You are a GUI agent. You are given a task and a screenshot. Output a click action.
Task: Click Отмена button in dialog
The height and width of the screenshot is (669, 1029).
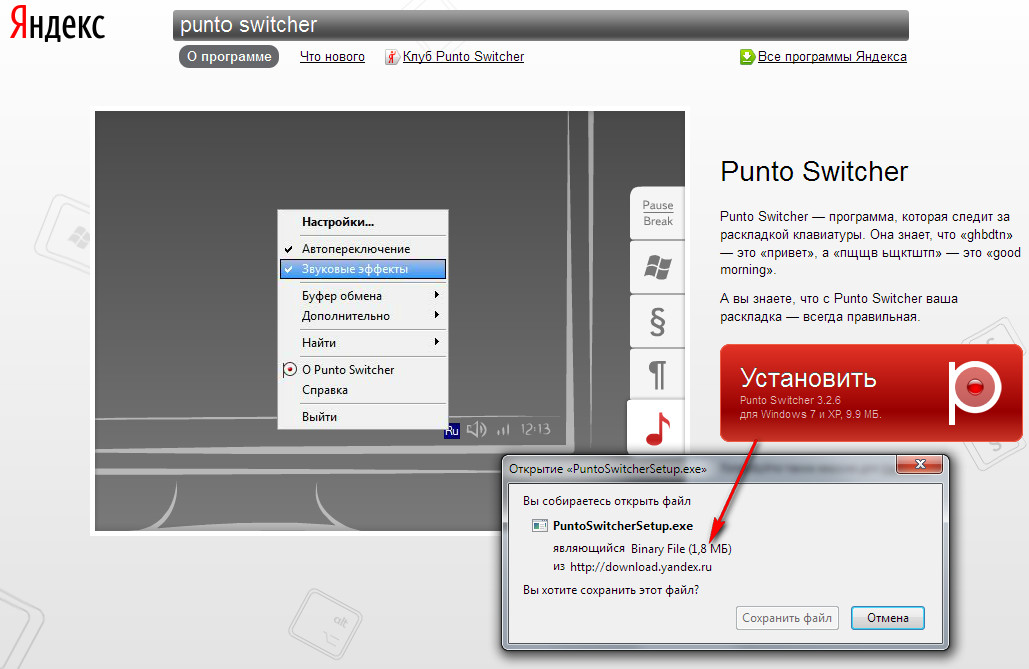tap(887, 618)
